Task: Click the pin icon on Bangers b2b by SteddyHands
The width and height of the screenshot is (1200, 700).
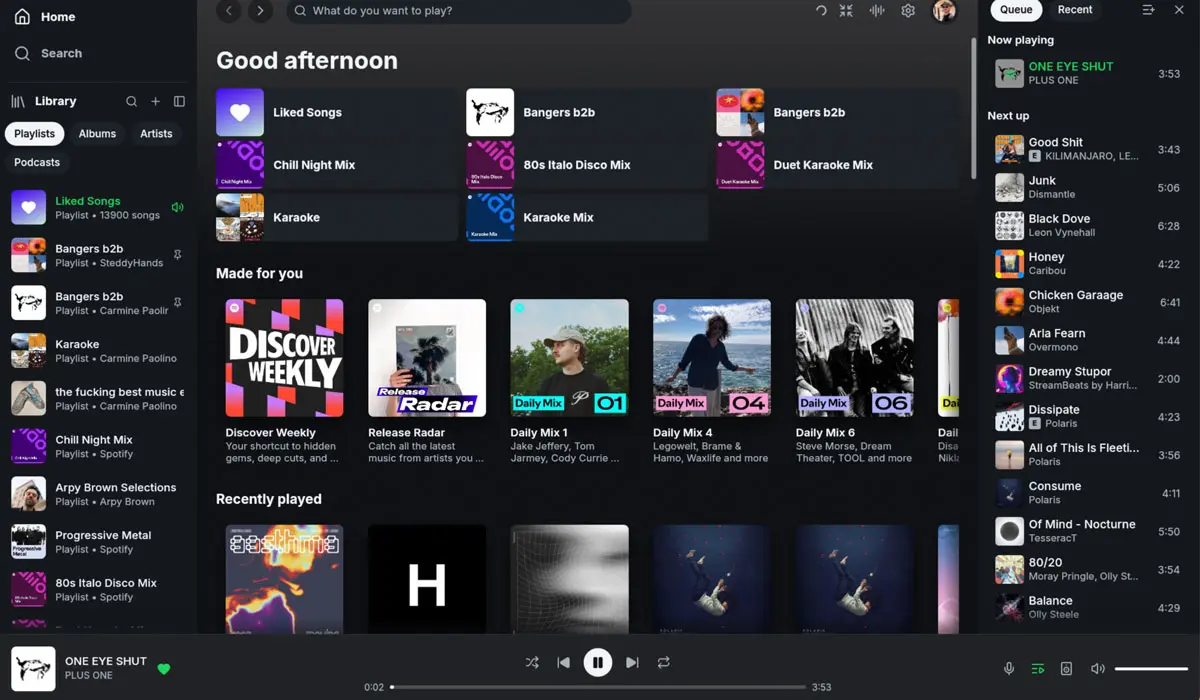Action: pos(178,255)
